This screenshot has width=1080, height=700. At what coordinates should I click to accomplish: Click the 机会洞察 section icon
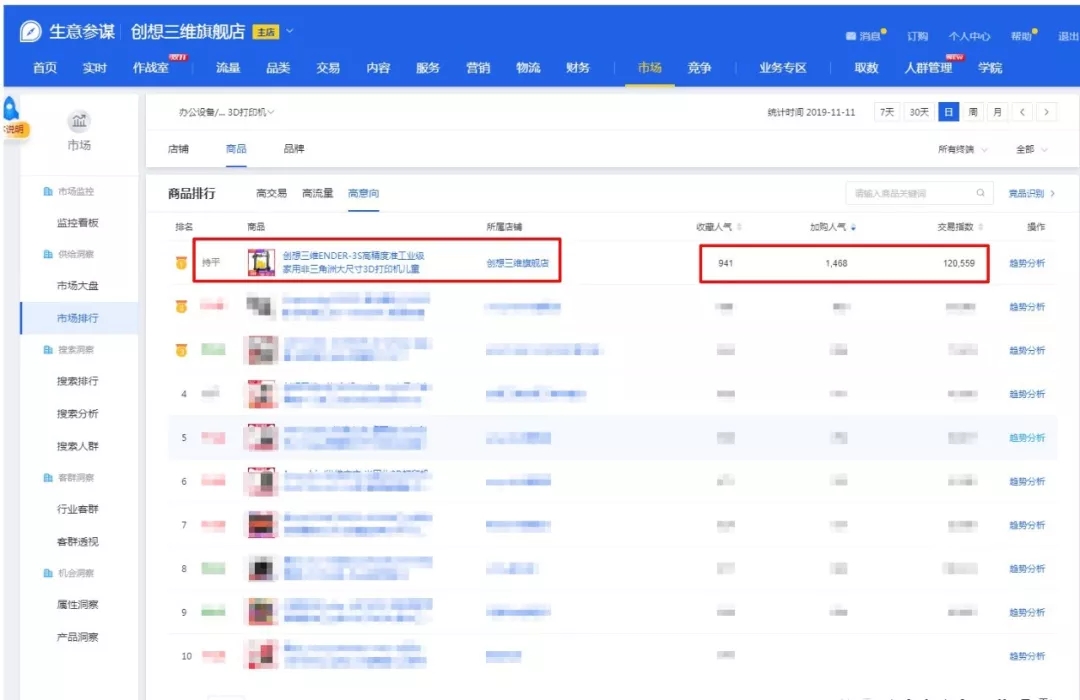[x=48, y=573]
